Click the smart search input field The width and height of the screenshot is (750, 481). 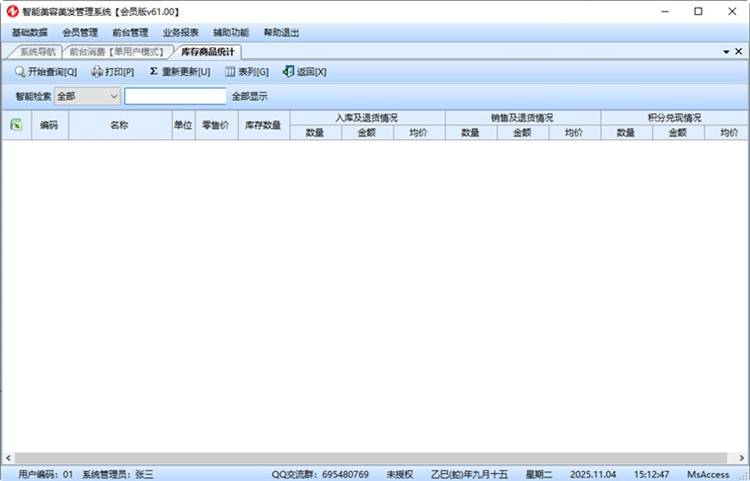pos(175,96)
